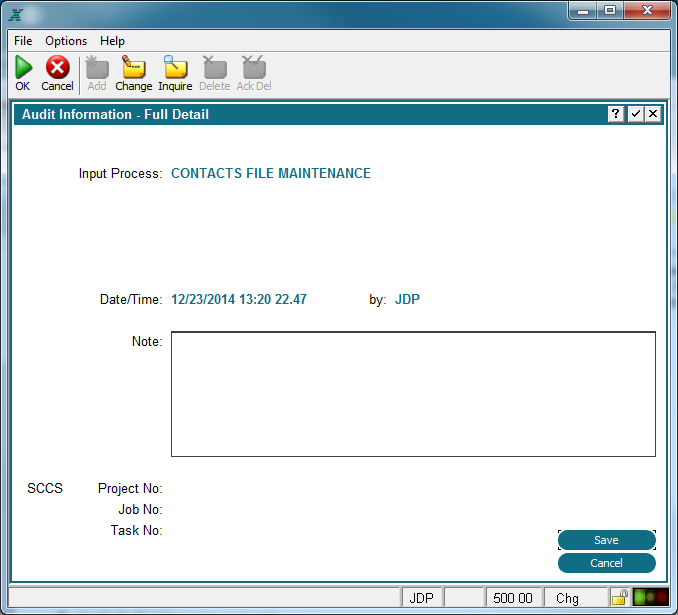Maximize the application window
678x615 pixels.
coord(610,10)
